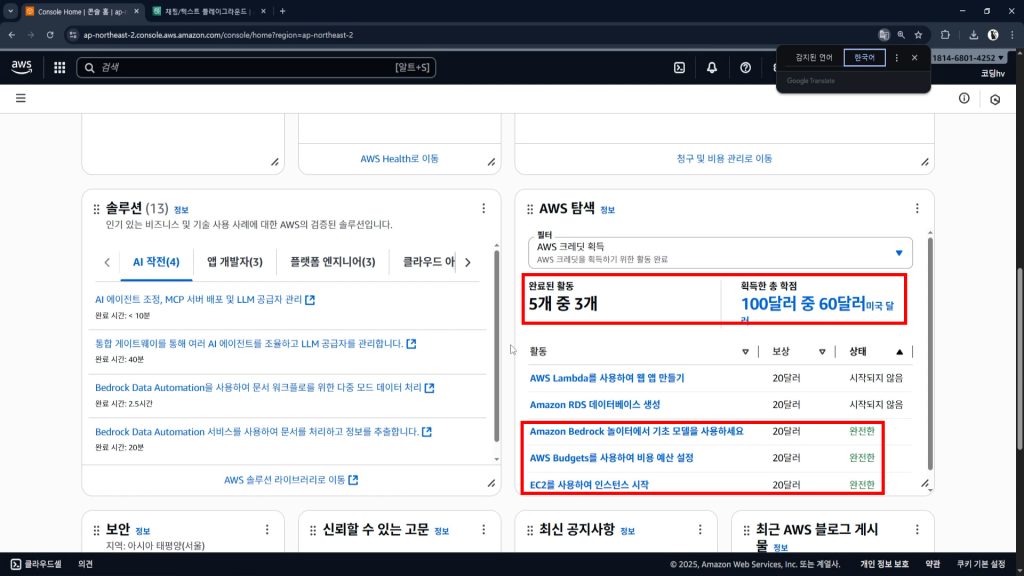Image resolution: width=1024 pixels, height=576 pixels.
Task: Open the browser extensions puzzle icon
Action: tap(945, 35)
